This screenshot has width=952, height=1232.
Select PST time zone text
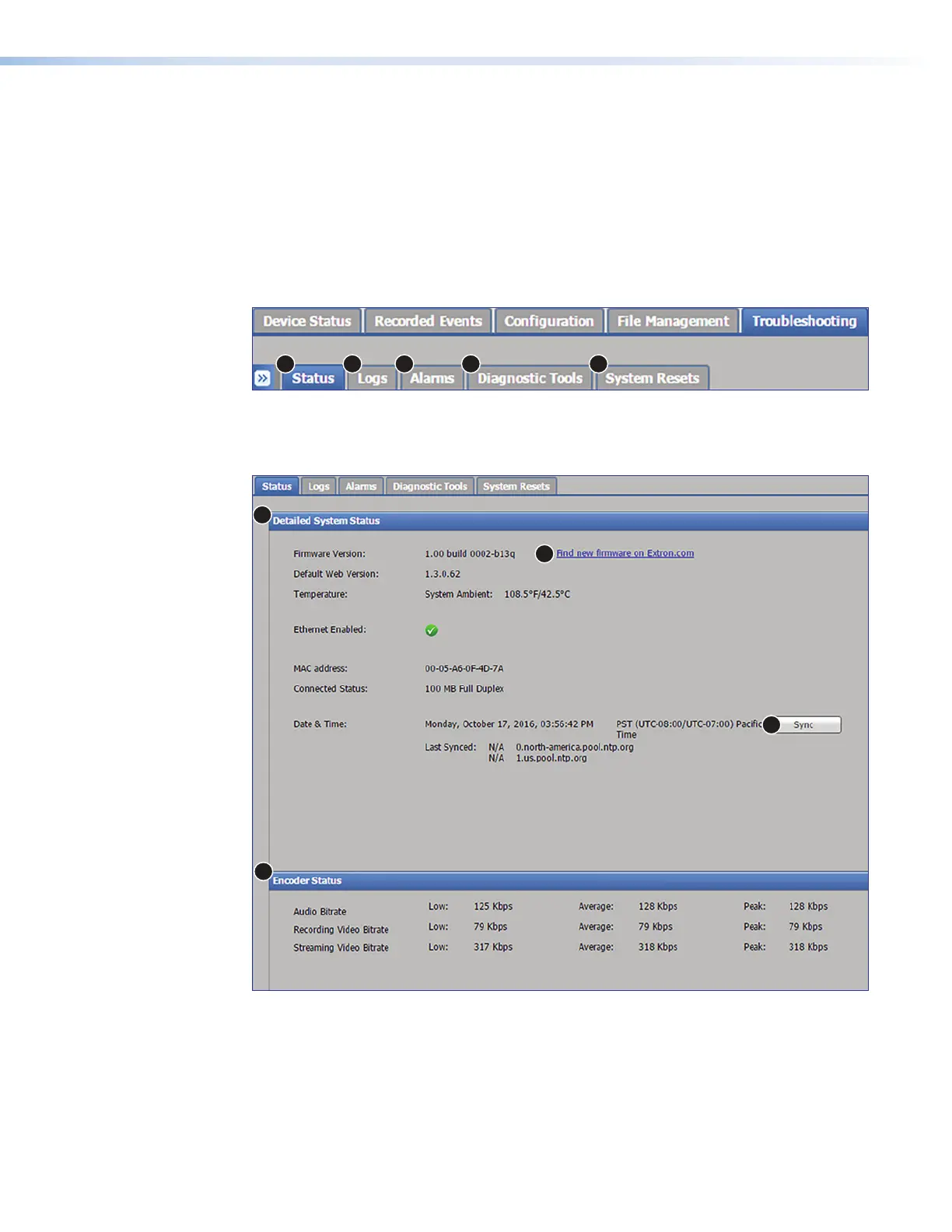point(689,729)
